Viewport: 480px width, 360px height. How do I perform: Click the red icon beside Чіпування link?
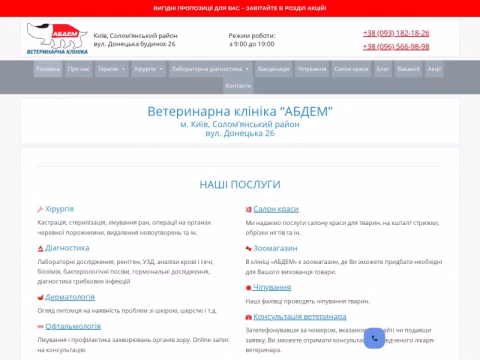[248, 288]
